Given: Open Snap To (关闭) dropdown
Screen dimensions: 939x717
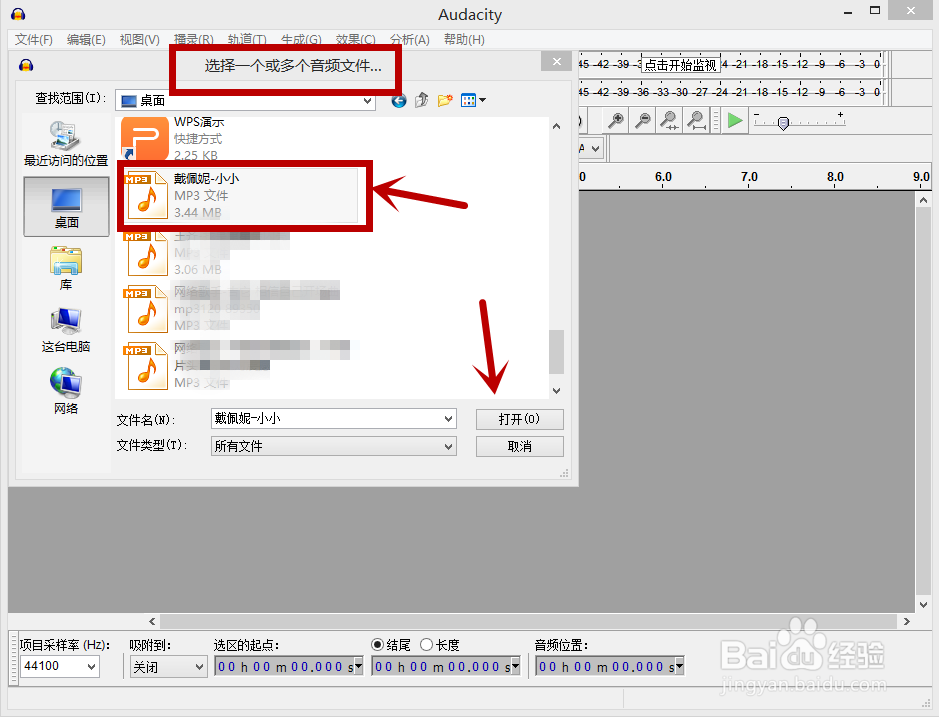Looking at the screenshot, I should (199, 667).
